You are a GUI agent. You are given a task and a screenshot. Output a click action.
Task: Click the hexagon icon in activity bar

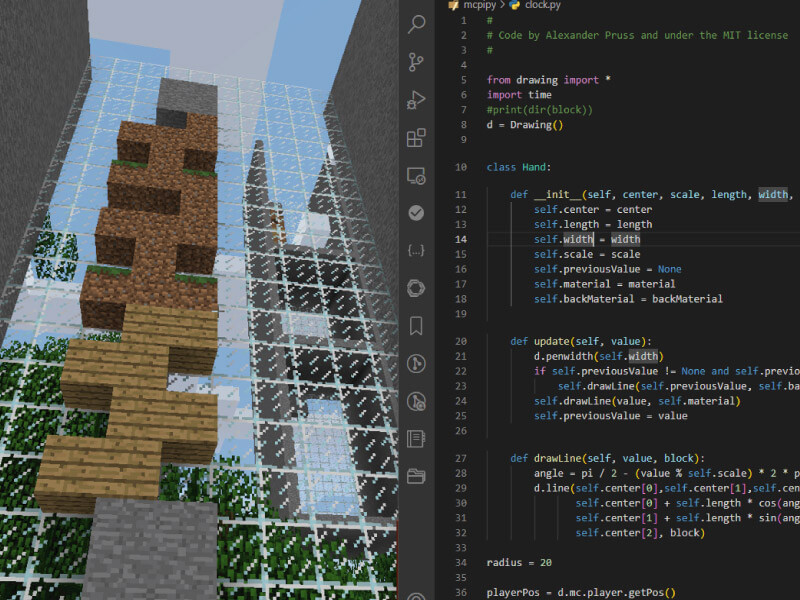[417, 288]
